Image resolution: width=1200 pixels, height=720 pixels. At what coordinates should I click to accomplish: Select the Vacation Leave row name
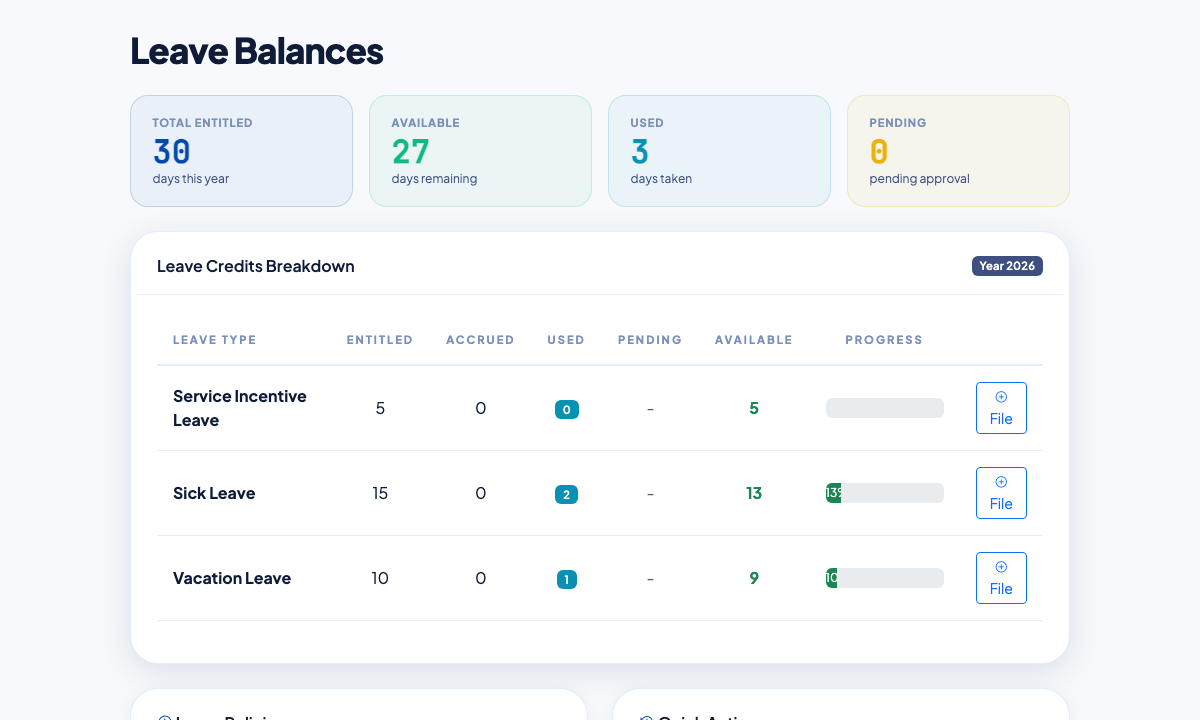point(232,578)
